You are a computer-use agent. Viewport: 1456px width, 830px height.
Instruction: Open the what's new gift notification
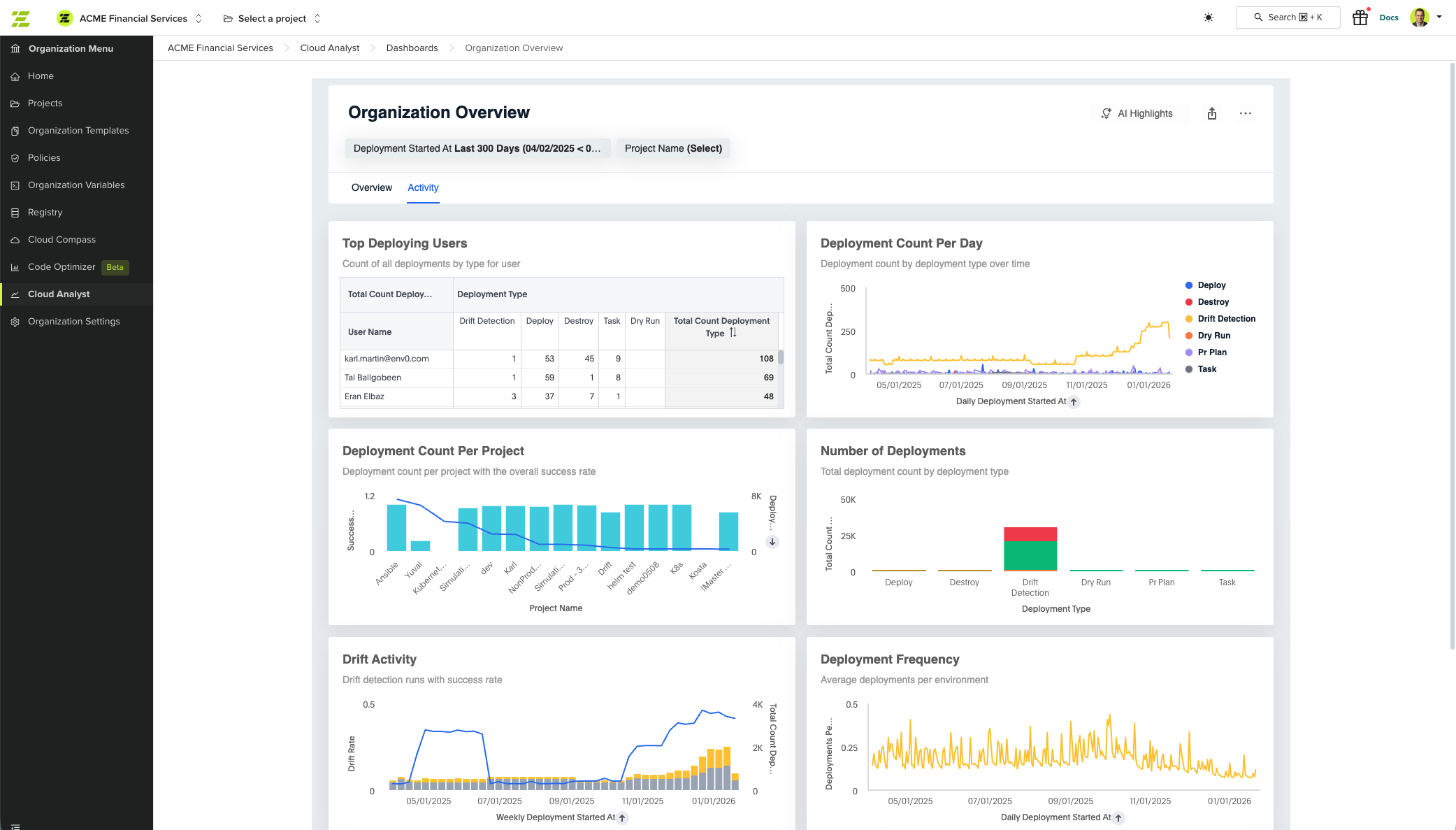pyautogui.click(x=1360, y=17)
